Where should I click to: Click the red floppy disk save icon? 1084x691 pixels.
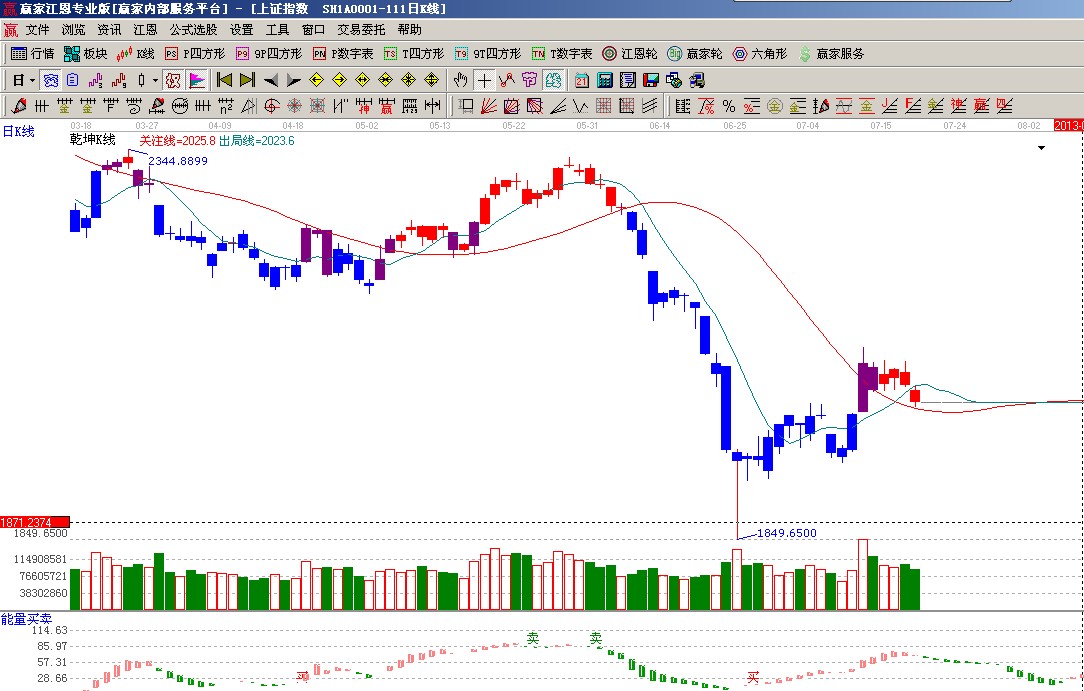point(651,80)
